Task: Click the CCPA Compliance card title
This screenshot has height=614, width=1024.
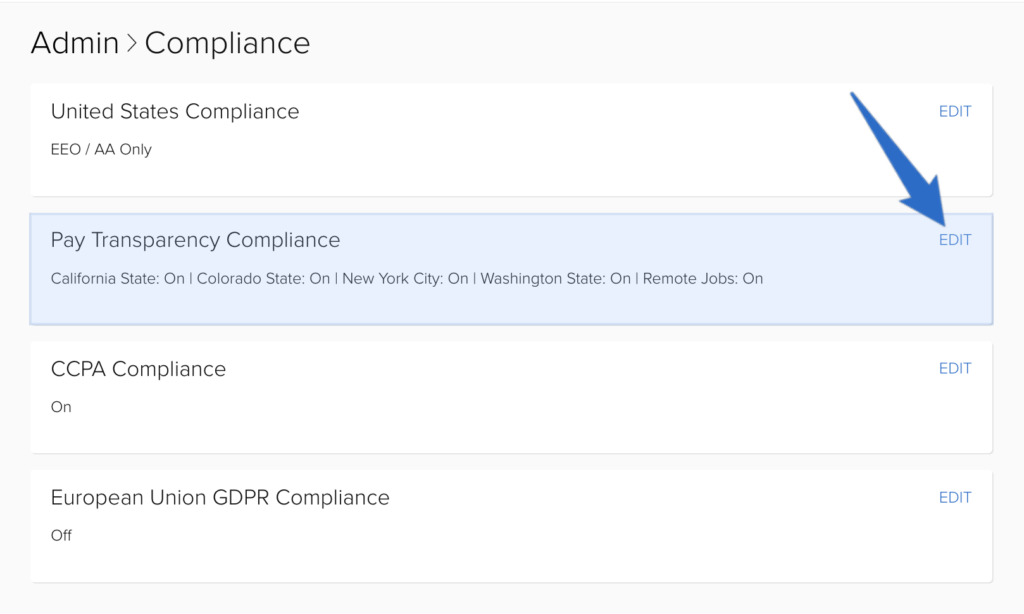Action: 138,368
